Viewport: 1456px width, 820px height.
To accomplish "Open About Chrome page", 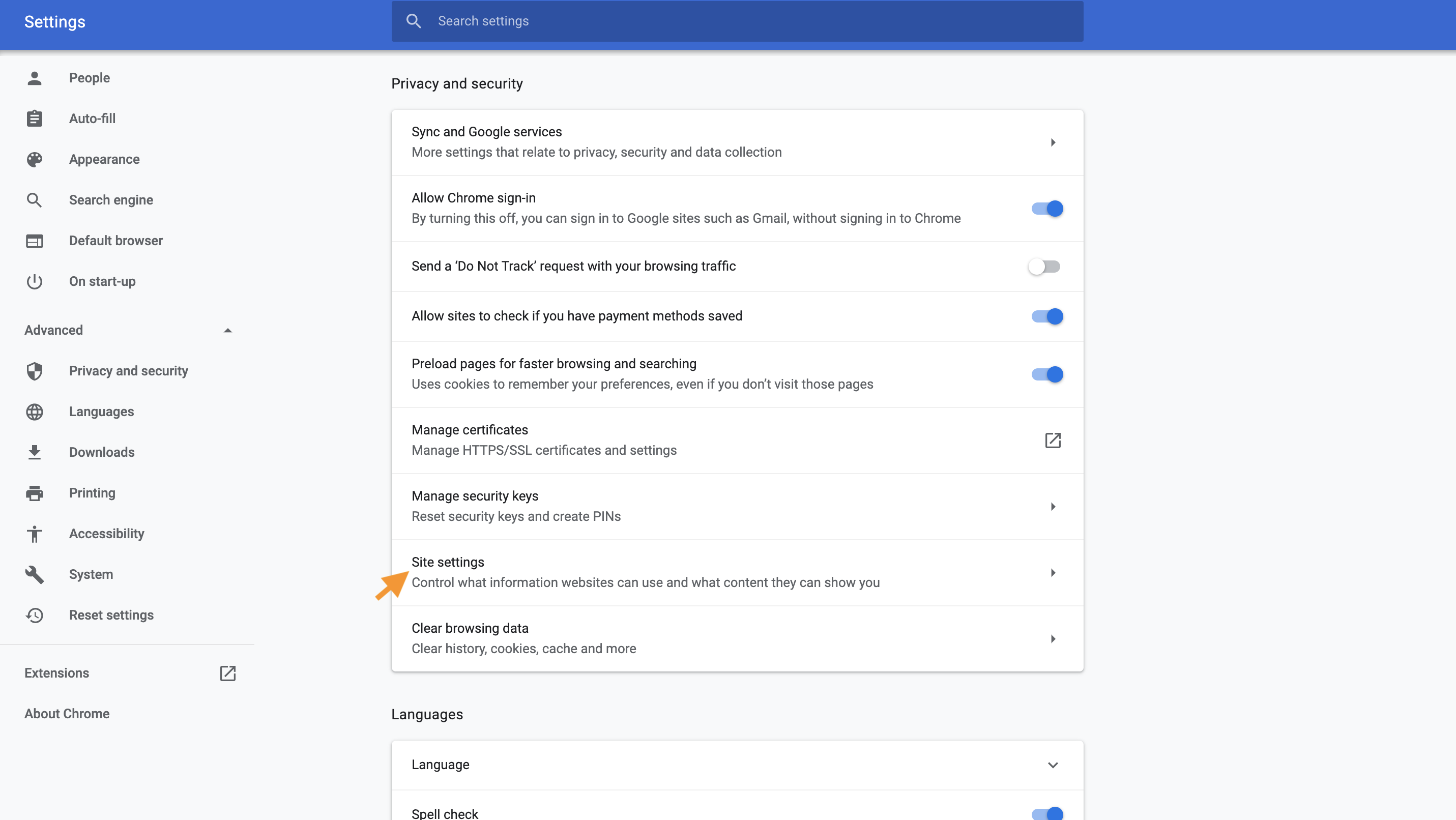I will pos(67,714).
